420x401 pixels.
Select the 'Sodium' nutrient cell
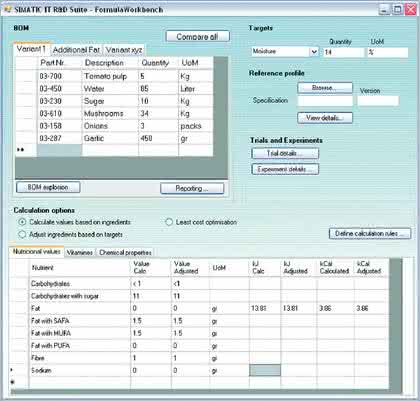point(79,370)
